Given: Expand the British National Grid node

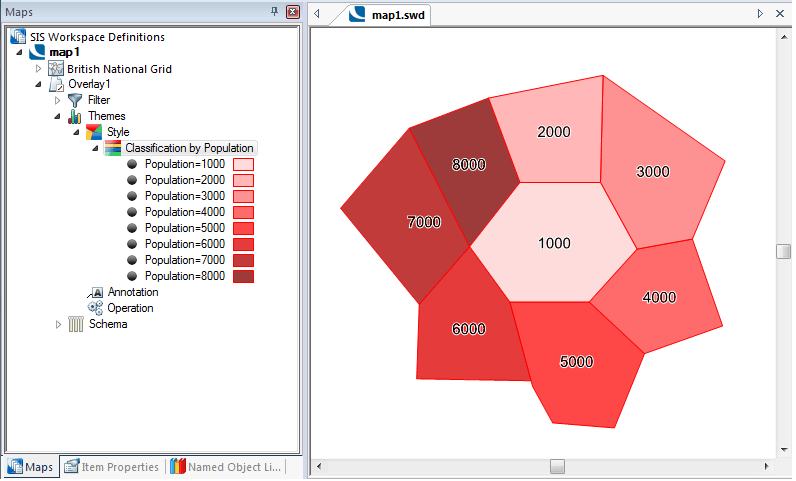Looking at the screenshot, I should pos(39,69).
